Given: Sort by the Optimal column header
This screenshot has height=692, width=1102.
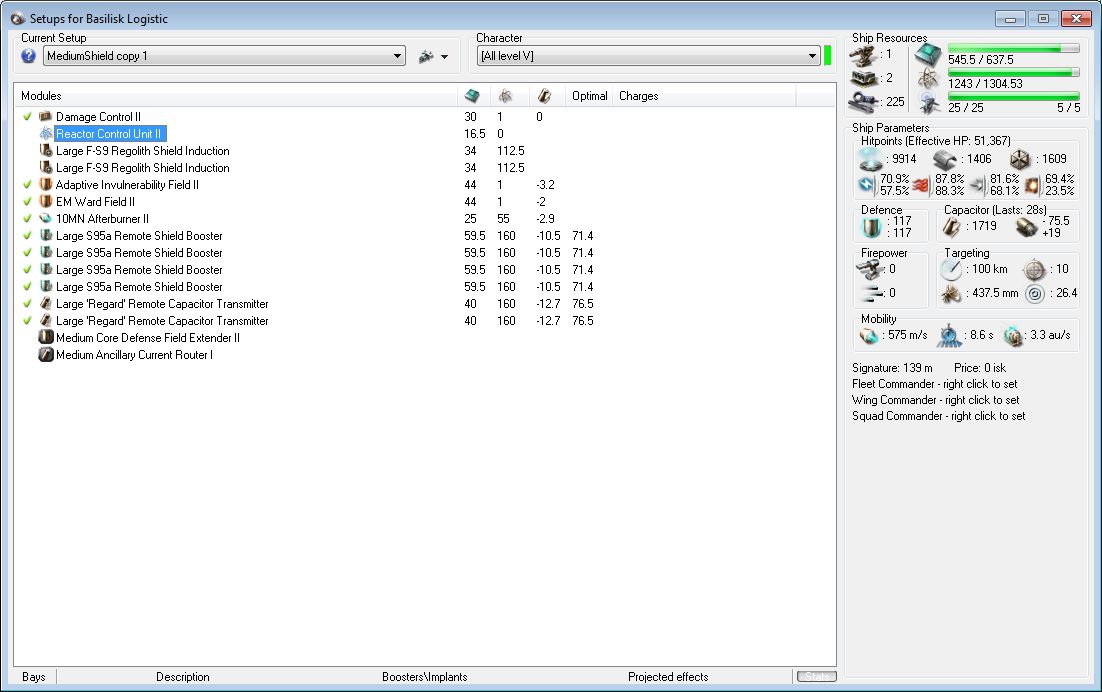Looking at the screenshot, I should (589, 96).
